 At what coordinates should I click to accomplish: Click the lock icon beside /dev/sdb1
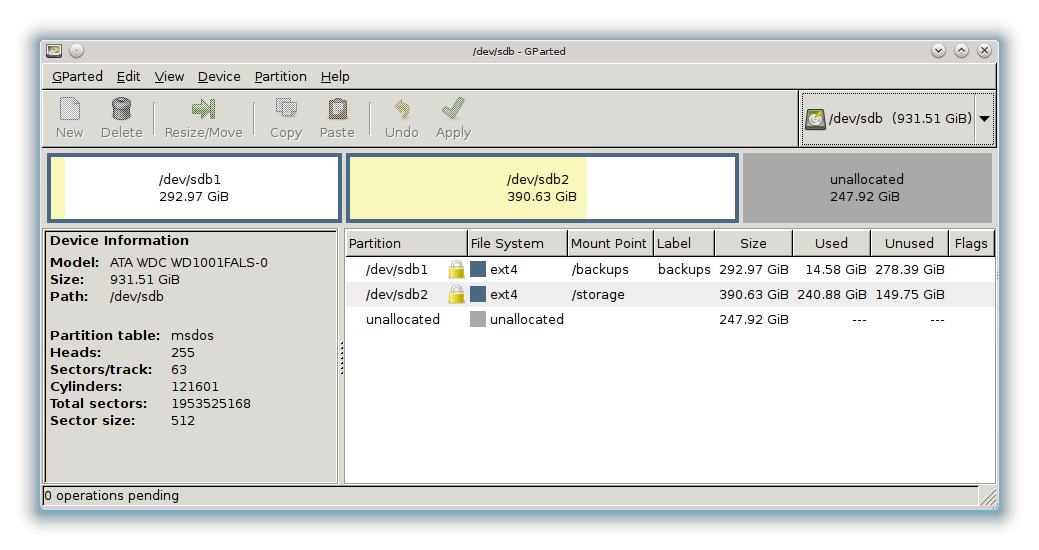pos(456,270)
